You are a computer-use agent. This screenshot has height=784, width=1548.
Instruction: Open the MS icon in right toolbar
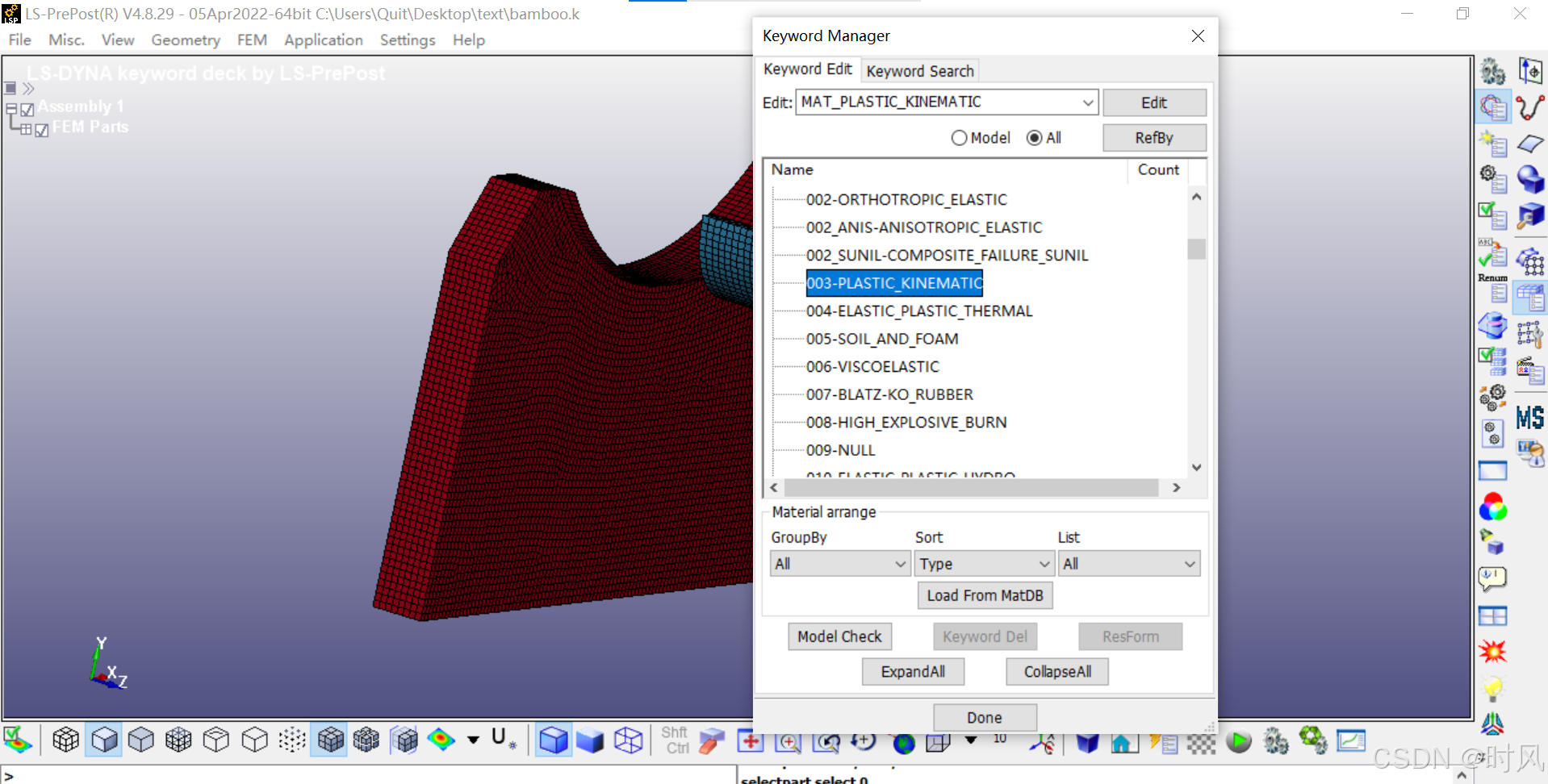(x=1530, y=417)
